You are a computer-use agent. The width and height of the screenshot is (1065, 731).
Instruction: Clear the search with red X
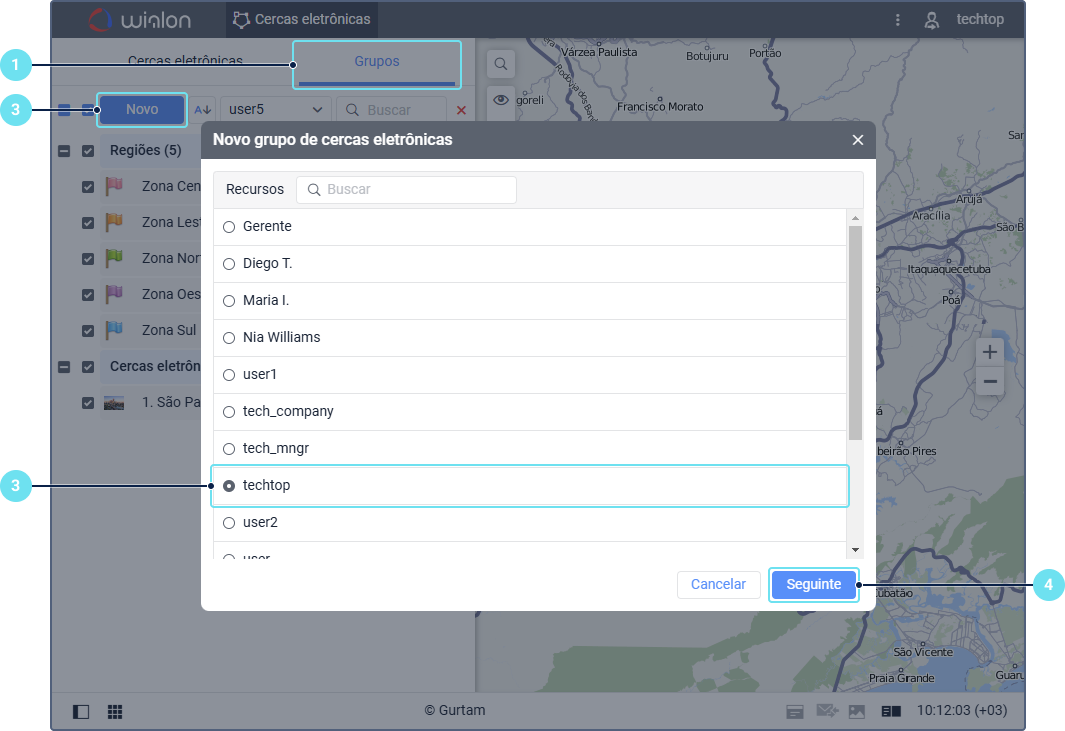[461, 110]
